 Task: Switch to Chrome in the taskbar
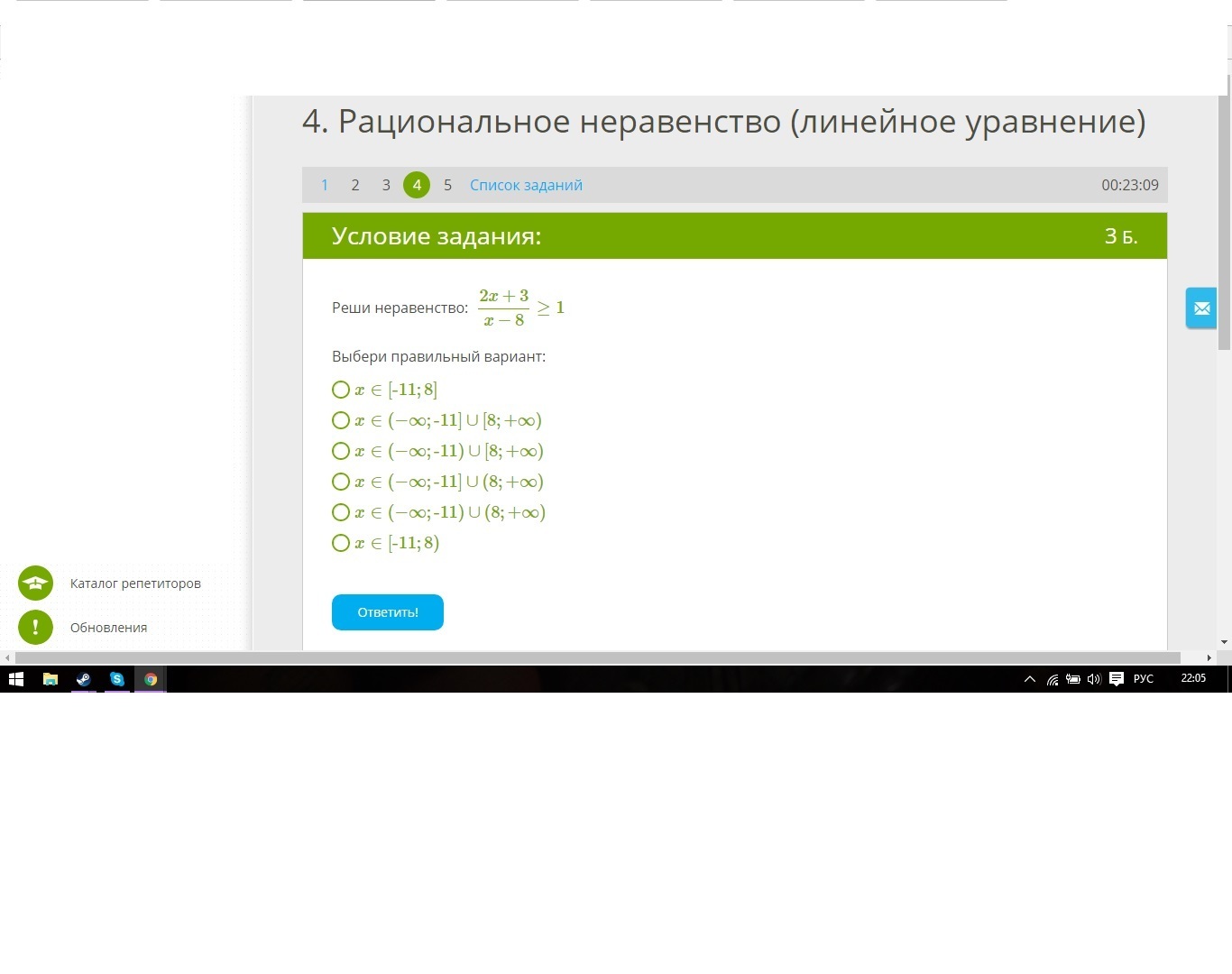pos(151,679)
